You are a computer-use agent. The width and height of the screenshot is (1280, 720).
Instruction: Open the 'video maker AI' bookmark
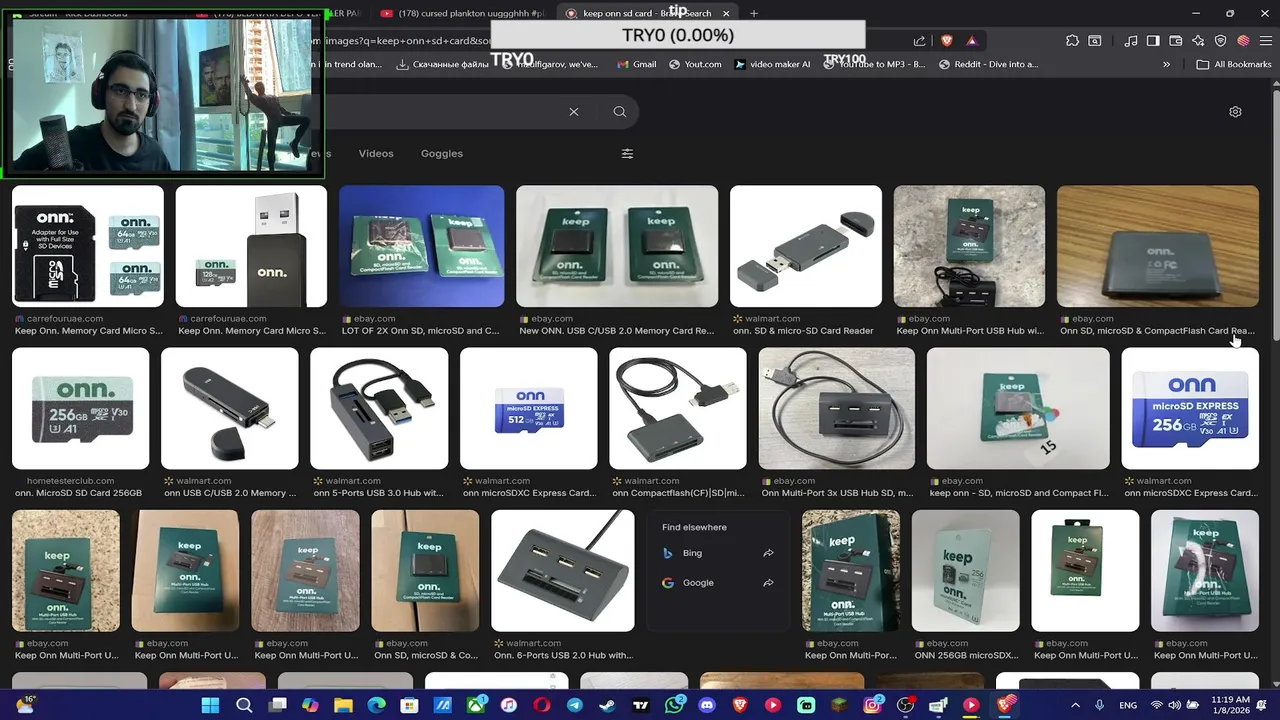tap(772, 64)
